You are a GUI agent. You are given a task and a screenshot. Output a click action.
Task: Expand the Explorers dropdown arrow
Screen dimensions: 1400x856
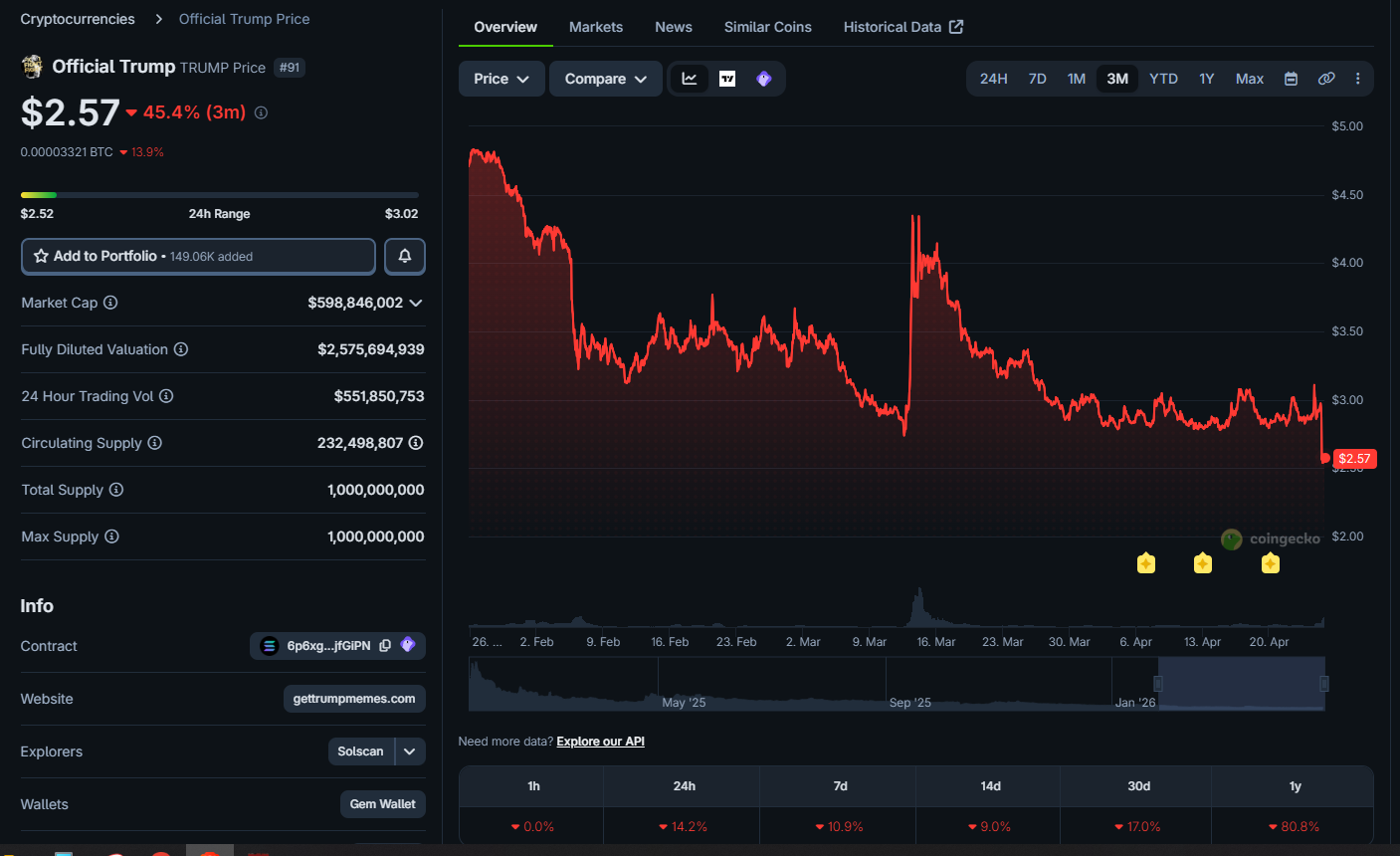point(410,751)
